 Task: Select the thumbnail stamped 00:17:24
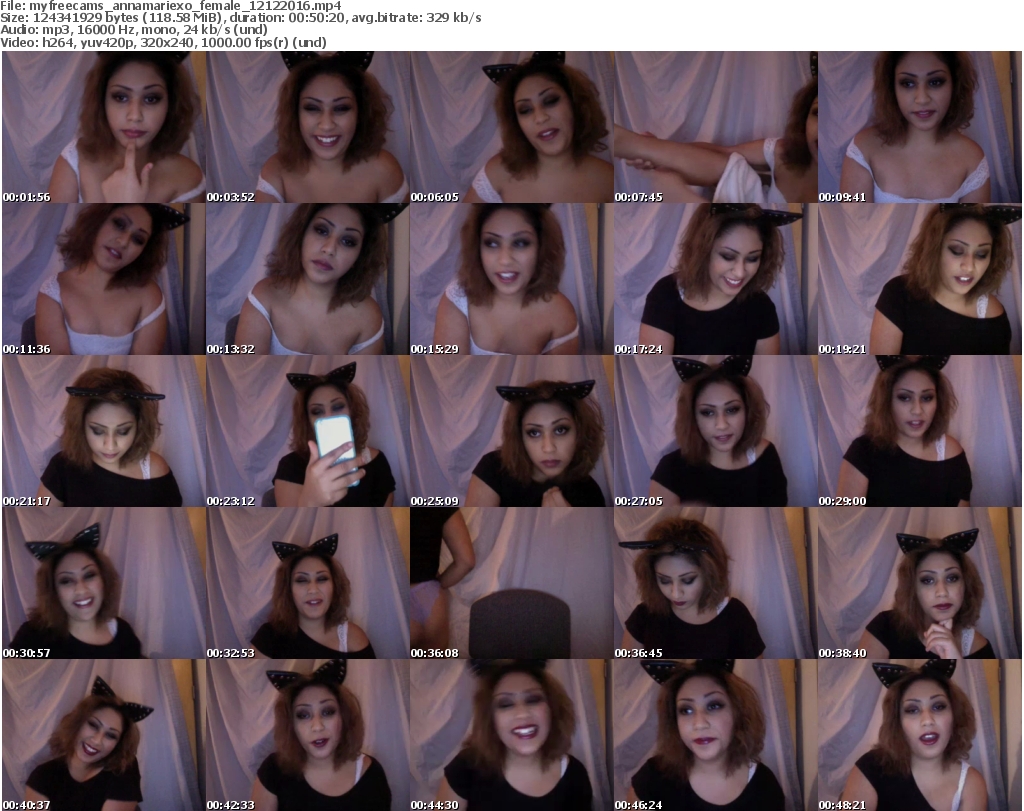pyautogui.click(x=716, y=279)
